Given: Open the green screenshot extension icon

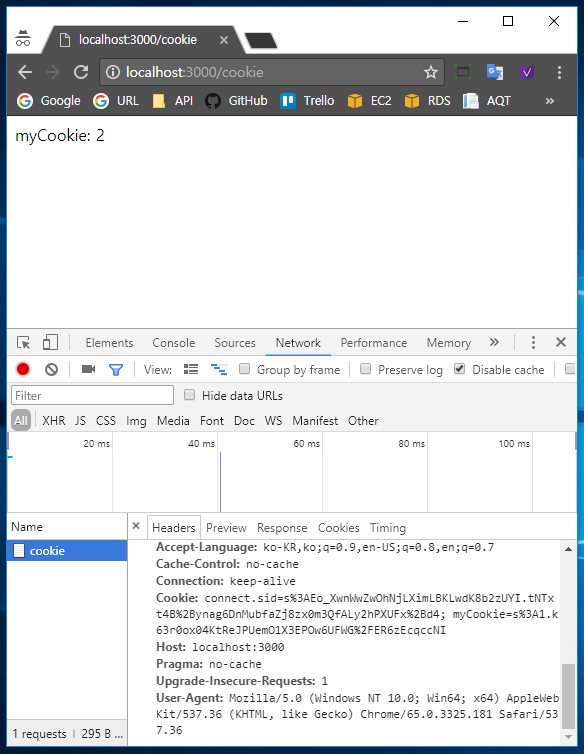Looking at the screenshot, I should pos(463,72).
